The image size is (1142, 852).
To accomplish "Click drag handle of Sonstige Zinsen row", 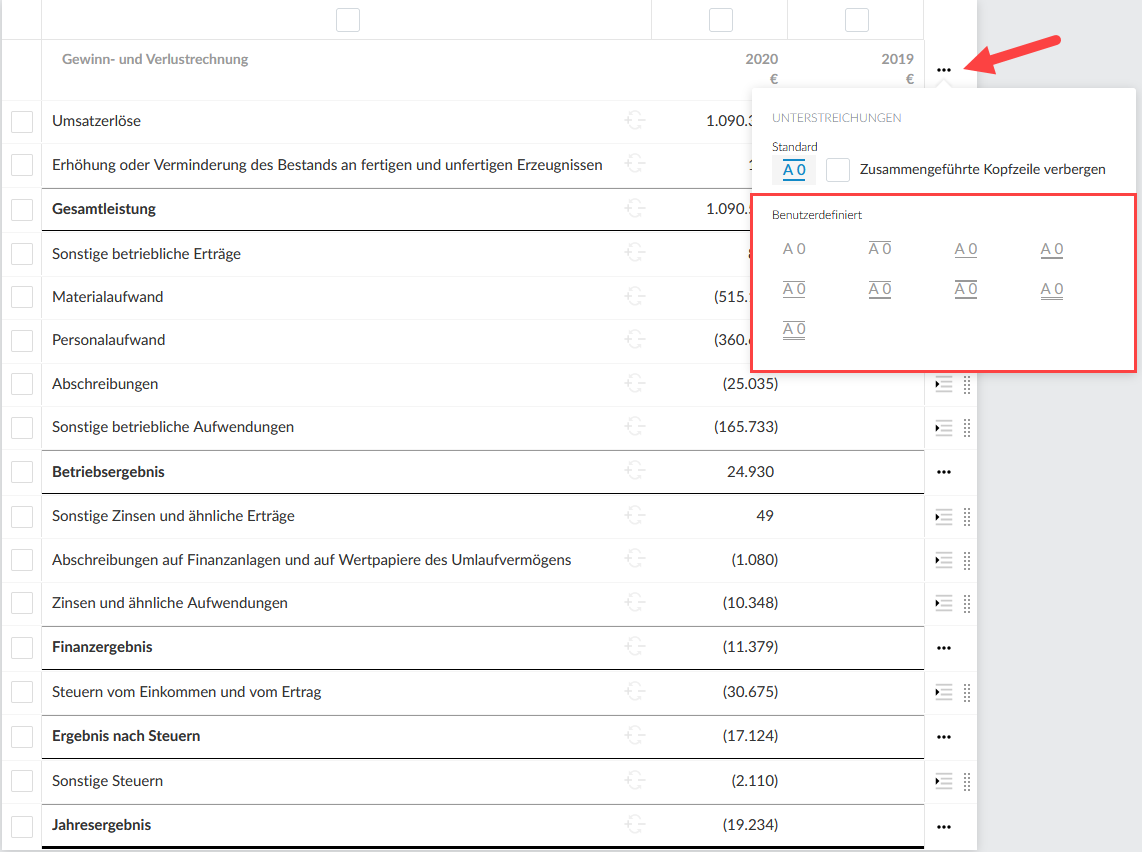I will (x=967, y=517).
